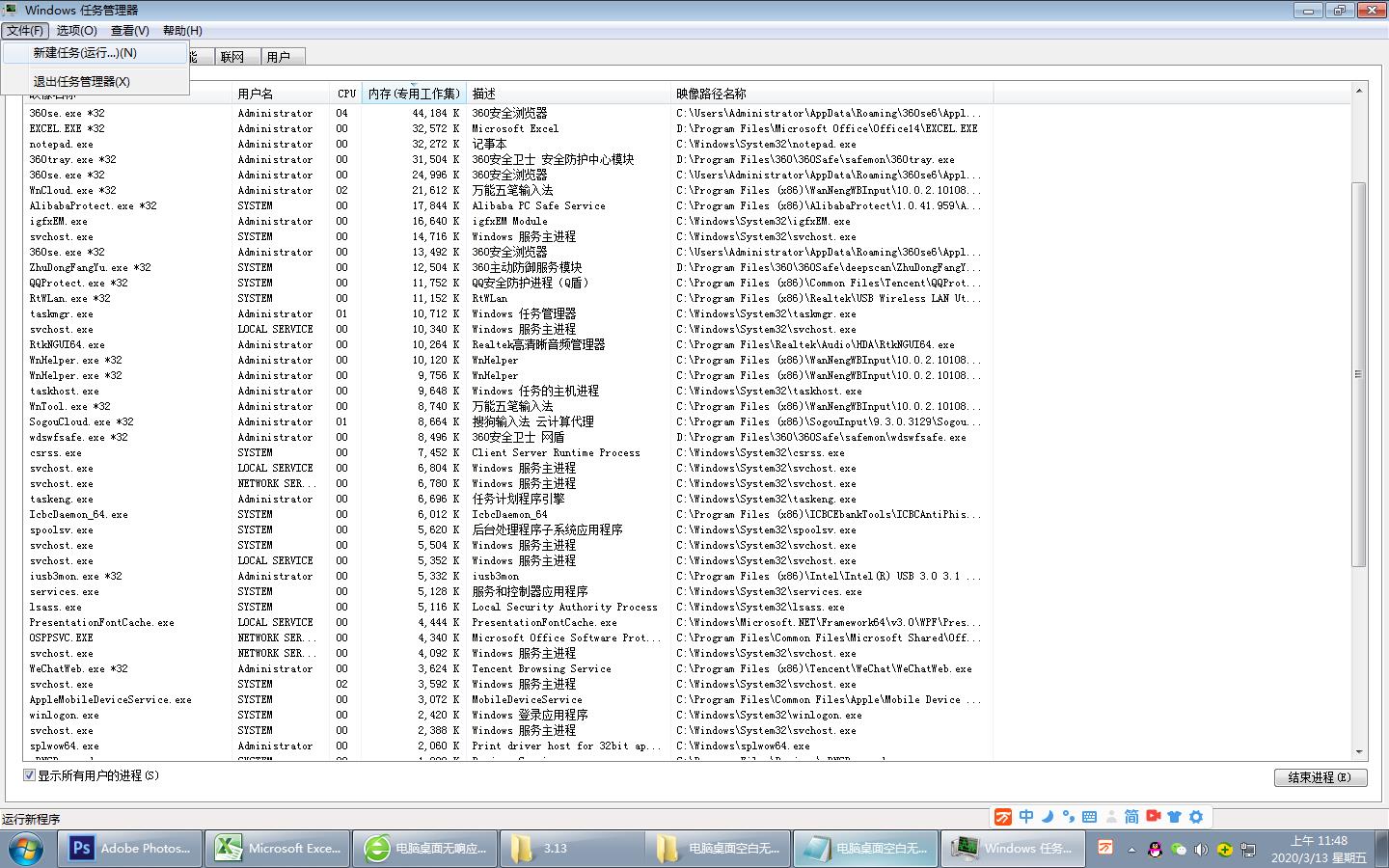The width and height of the screenshot is (1389, 868).
Task: Sort by 映像路径名称 column header
Action: click(831, 94)
